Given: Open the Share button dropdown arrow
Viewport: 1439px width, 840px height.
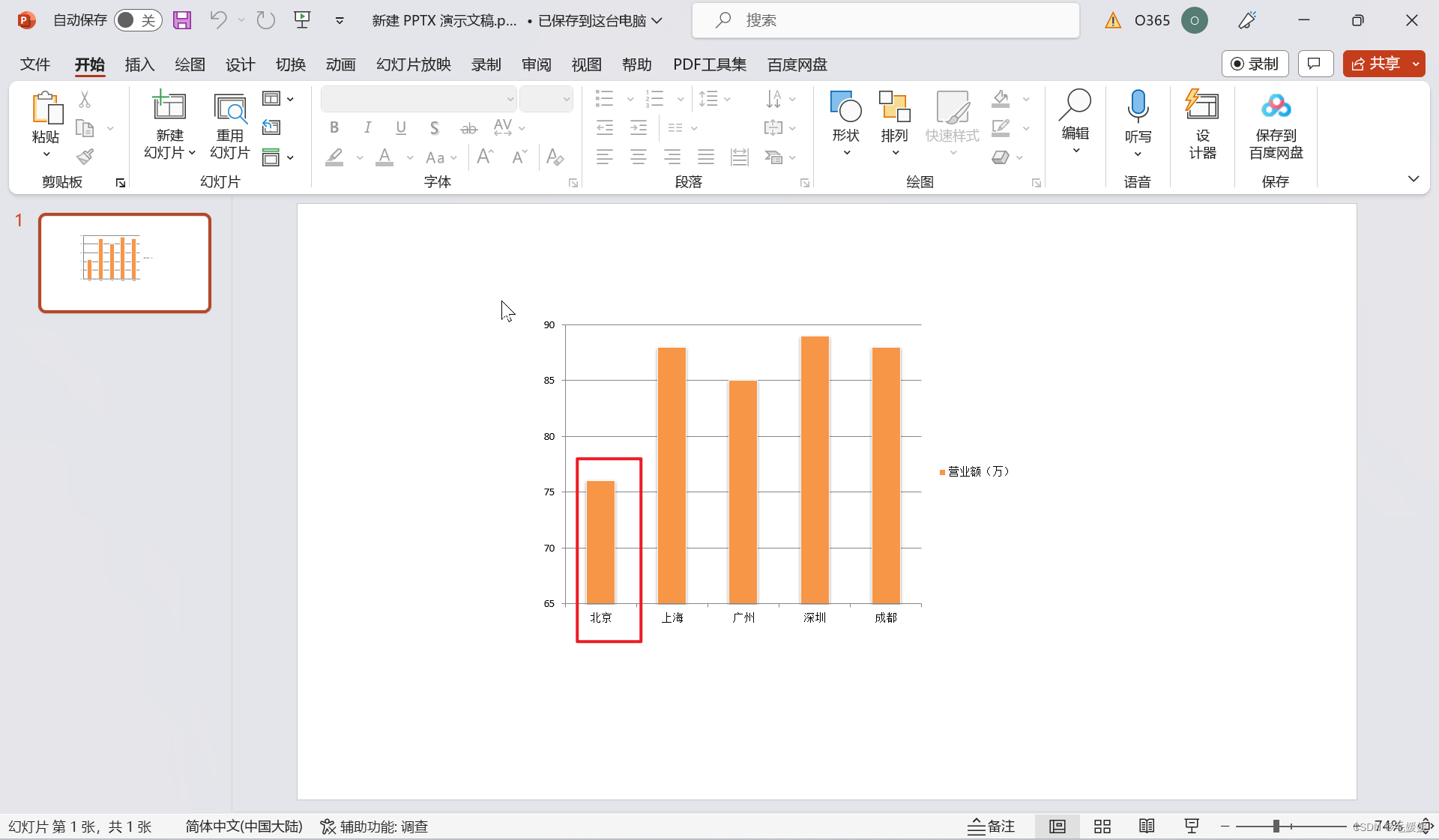Looking at the screenshot, I should (1416, 64).
